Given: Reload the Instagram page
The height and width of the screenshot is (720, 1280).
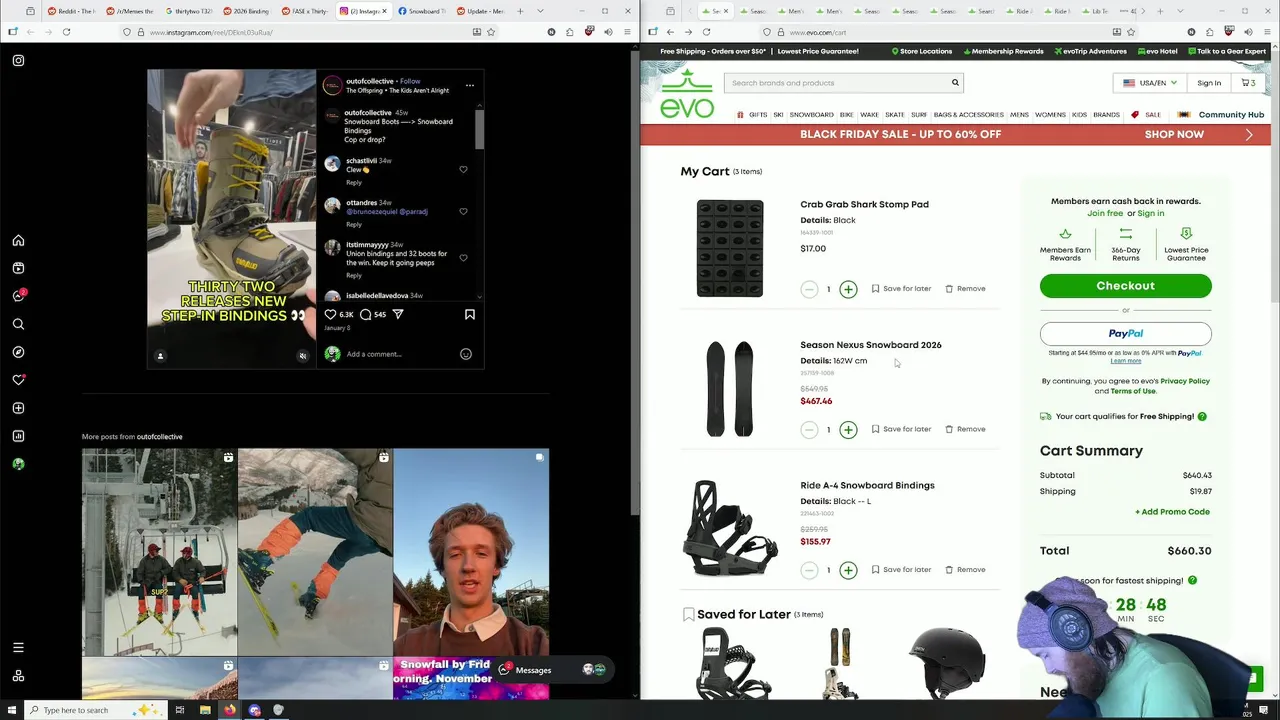Looking at the screenshot, I should point(66,32).
